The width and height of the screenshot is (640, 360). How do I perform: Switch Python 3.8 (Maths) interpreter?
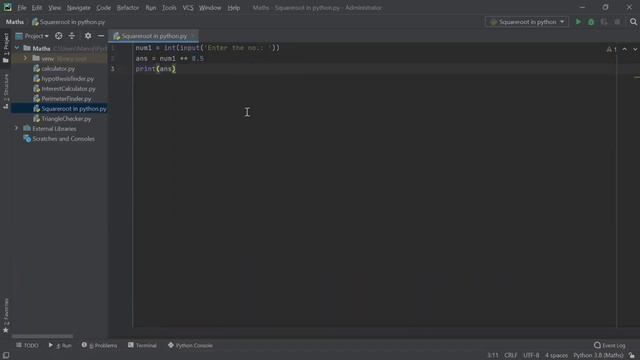pyautogui.click(x=598, y=355)
